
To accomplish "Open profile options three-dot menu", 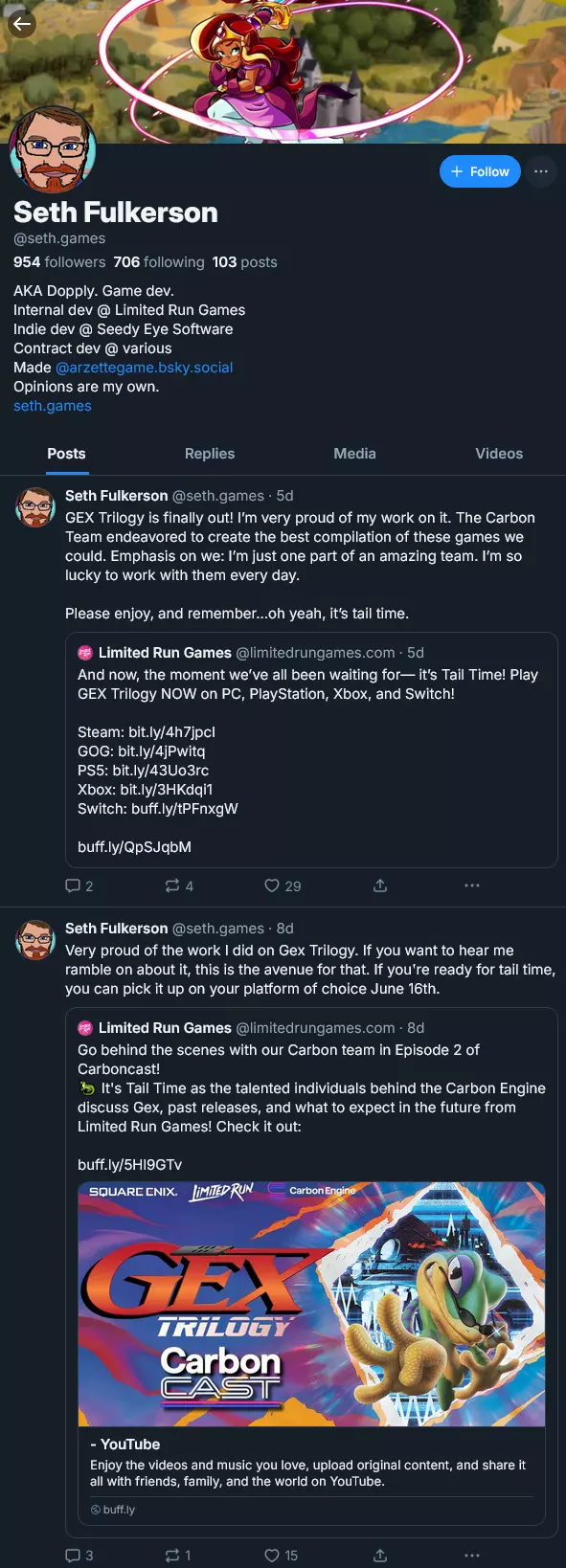I will click(x=541, y=171).
